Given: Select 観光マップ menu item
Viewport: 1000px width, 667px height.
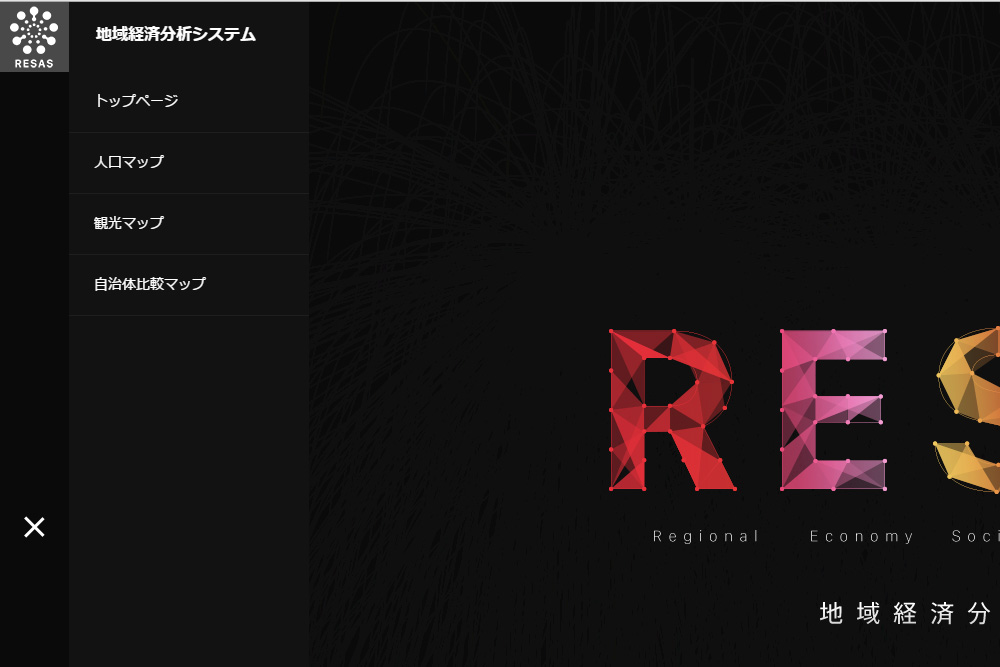Looking at the screenshot, I should click(x=189, y=224).
